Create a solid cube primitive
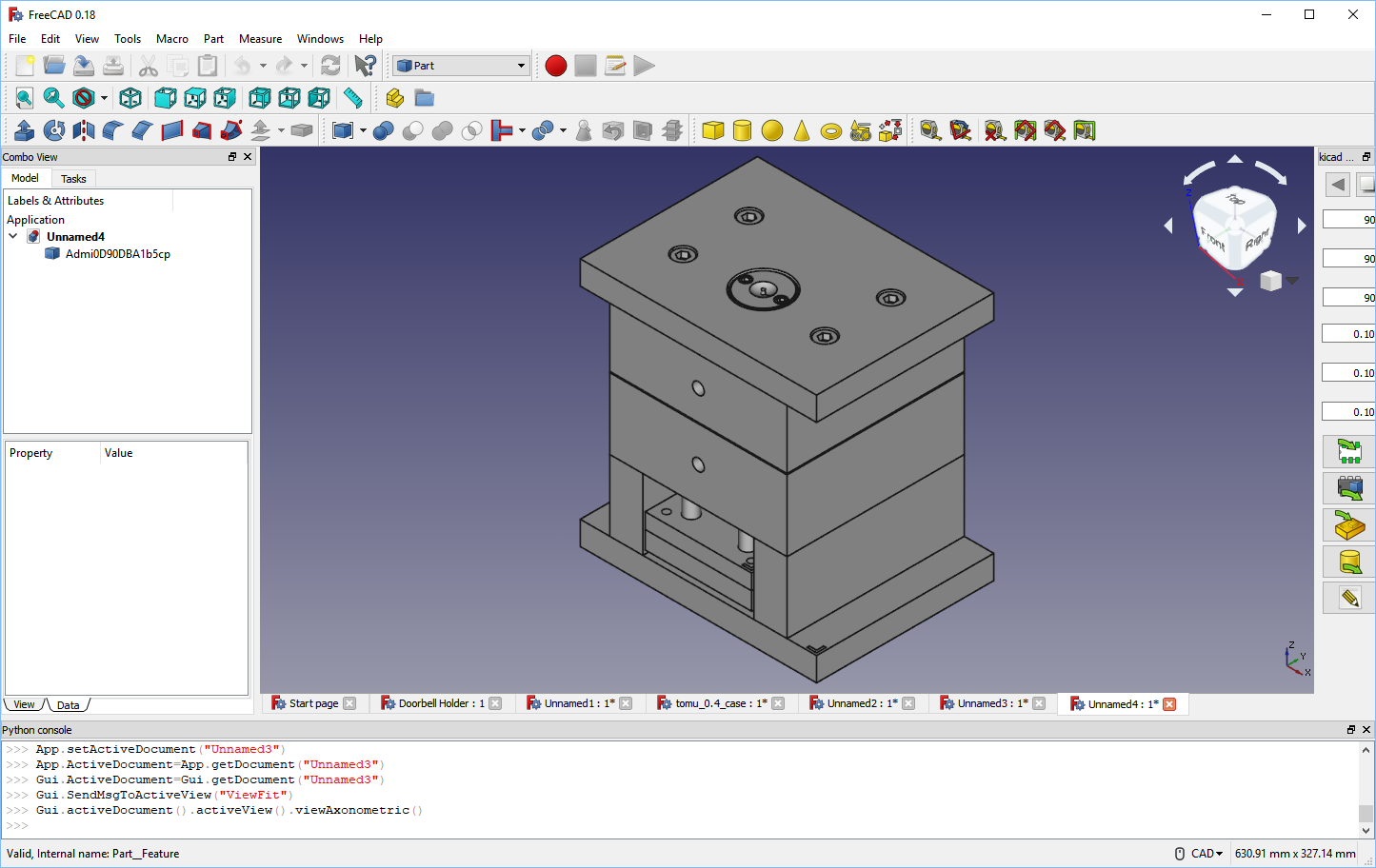The image size is (1376, 868). click(x=713, y=130)
